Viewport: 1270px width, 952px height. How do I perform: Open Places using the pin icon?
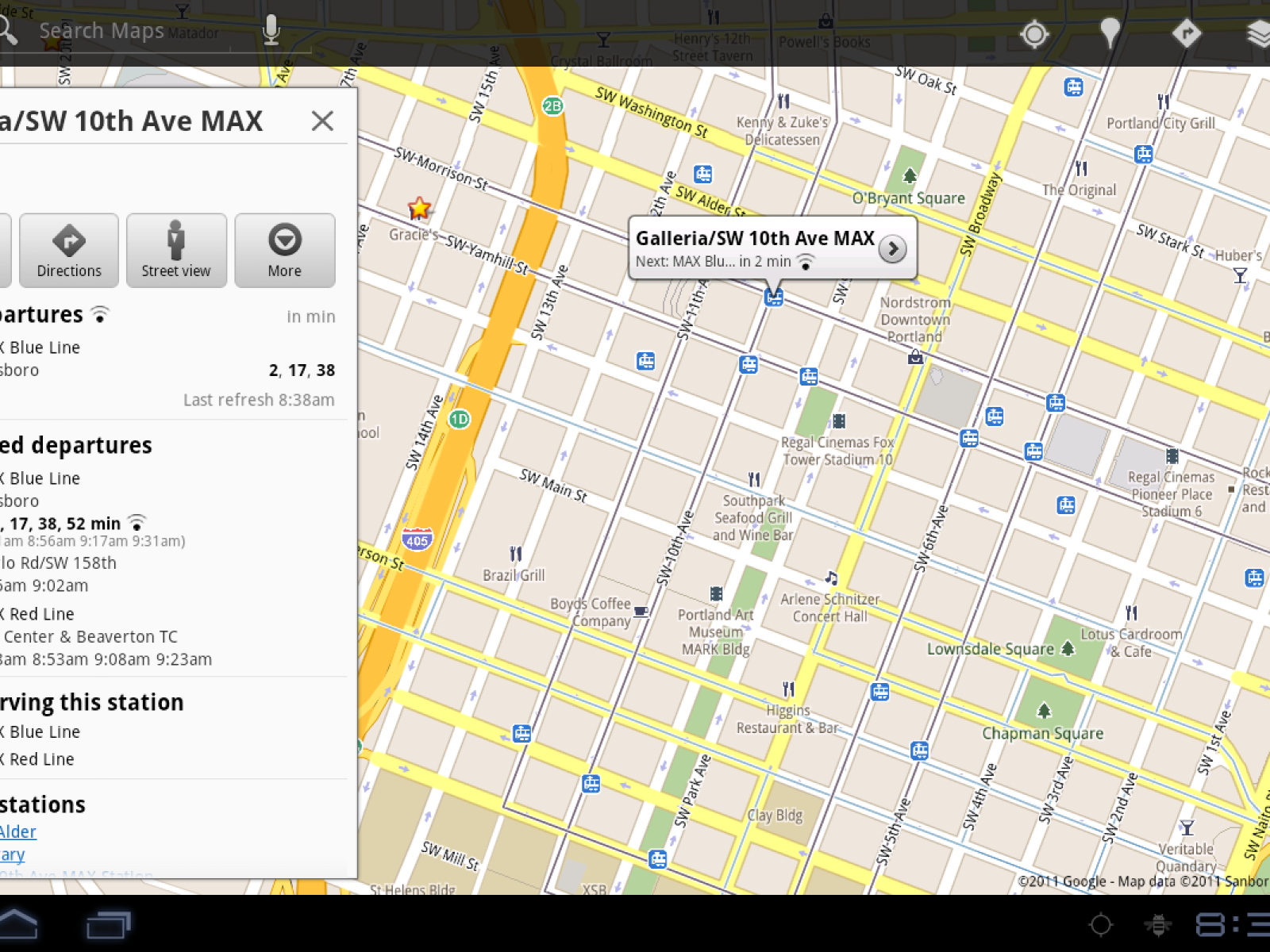point(1110,33)
